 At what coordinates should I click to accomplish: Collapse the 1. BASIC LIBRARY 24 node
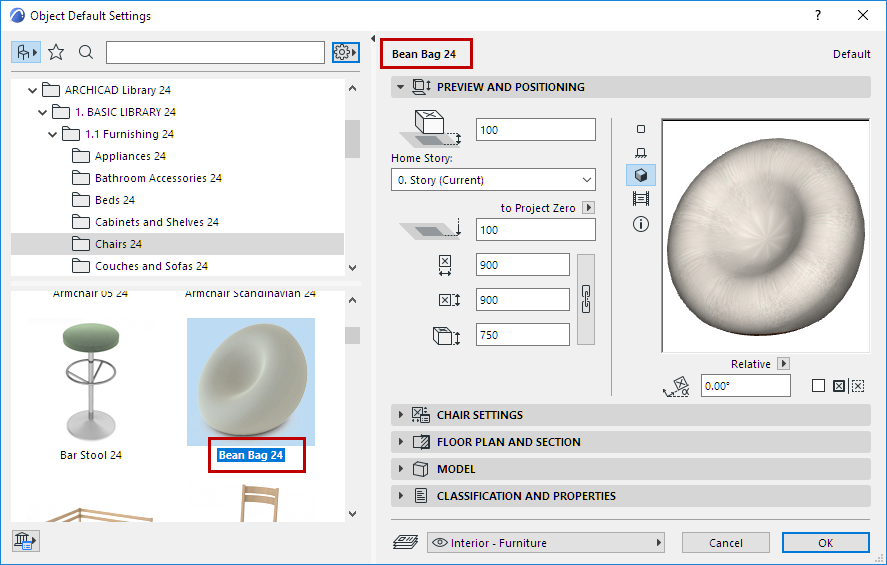(x=42, y=112)
